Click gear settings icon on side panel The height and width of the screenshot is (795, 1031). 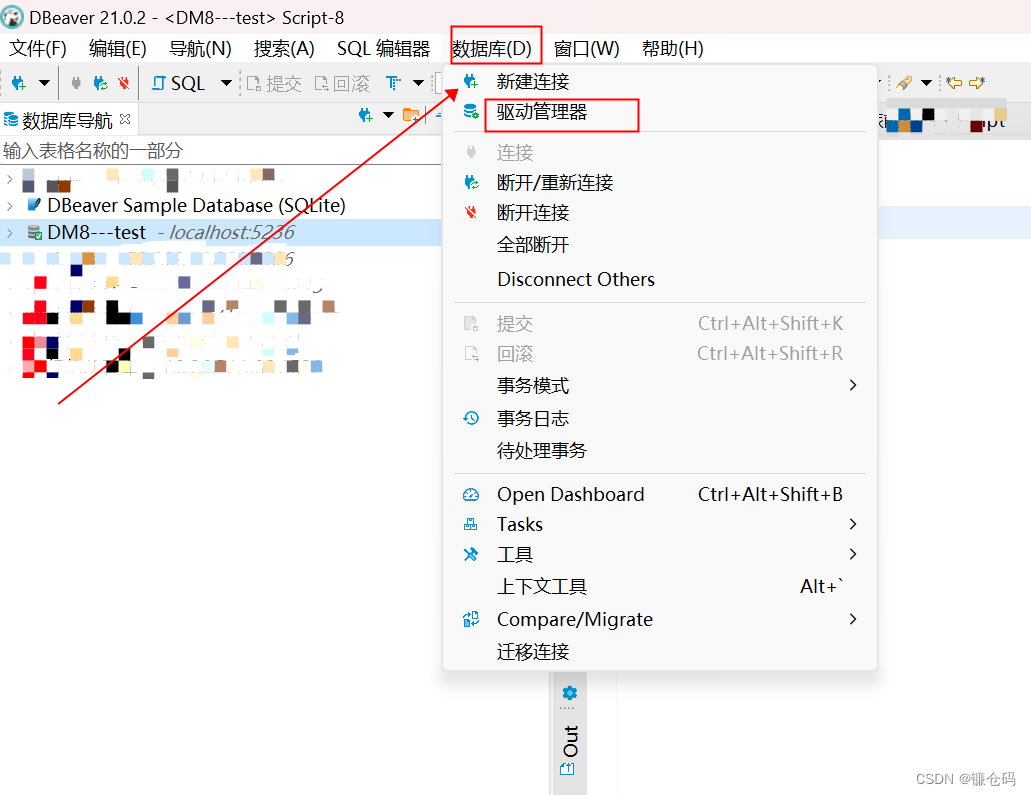tap(569, 693)
